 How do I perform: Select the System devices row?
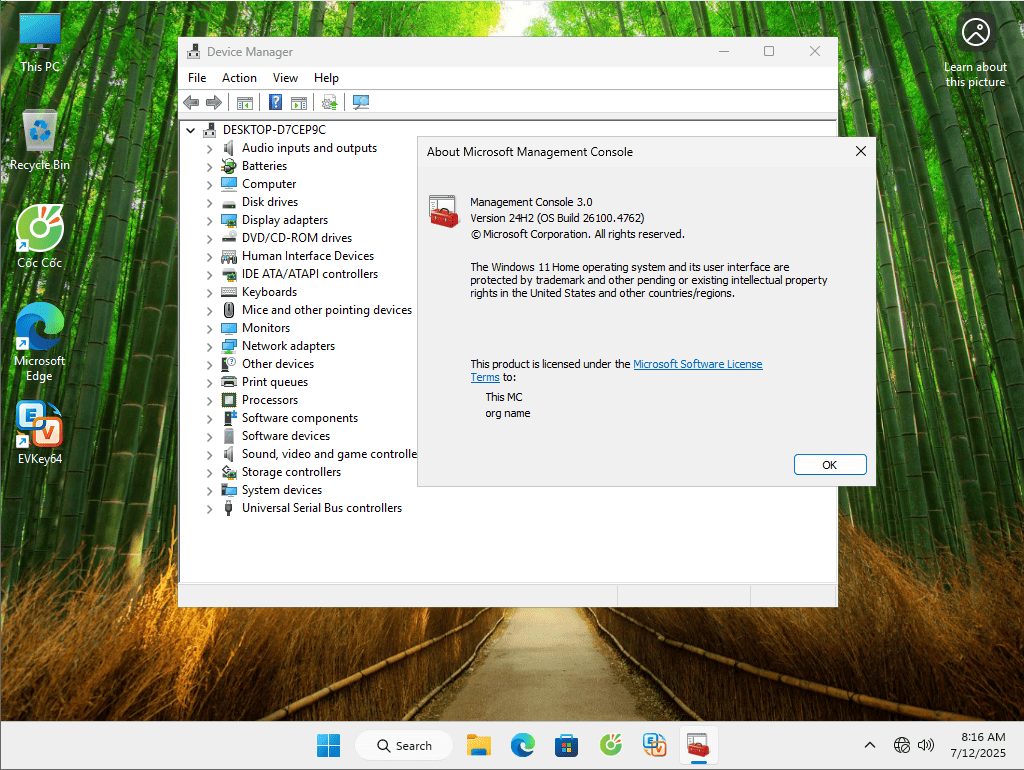click(281, 490)
